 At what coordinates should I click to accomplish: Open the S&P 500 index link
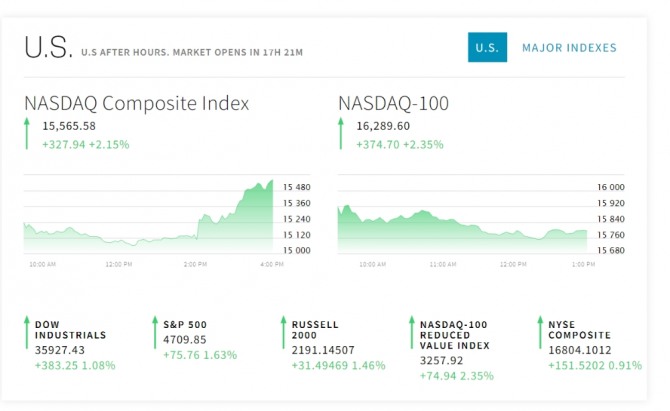coord(185,325)
